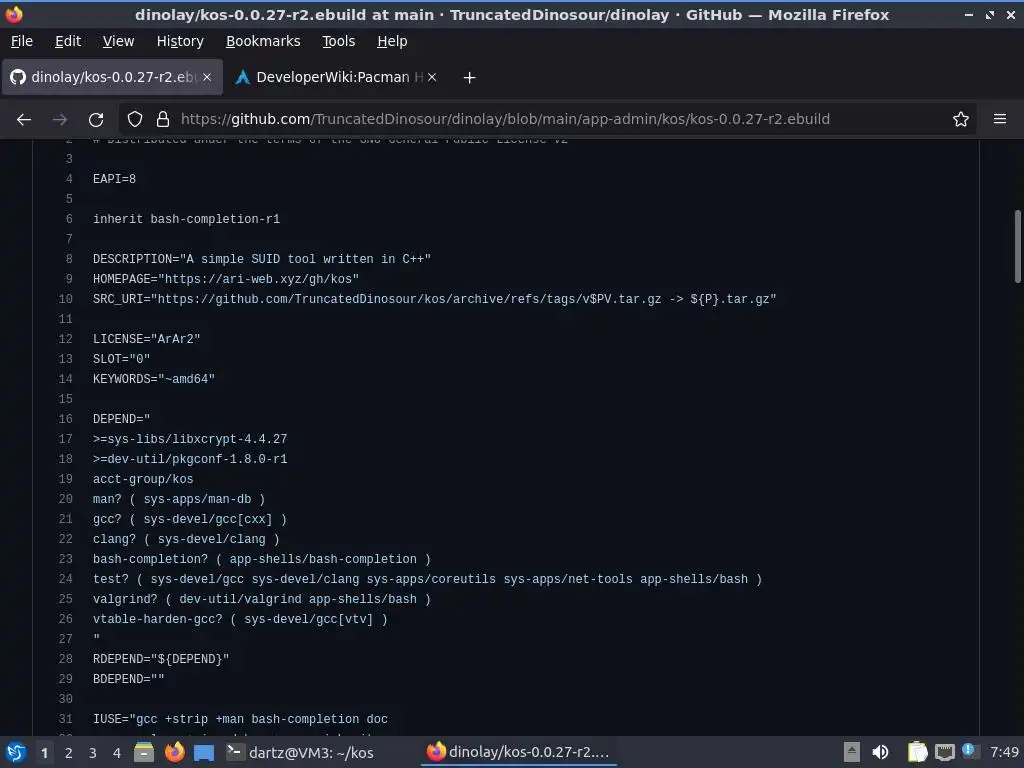Image resolution: width=1024 pixels, height=768 pixels.
Task: Open the tracking protection shield icon
Action: point(135,120)
